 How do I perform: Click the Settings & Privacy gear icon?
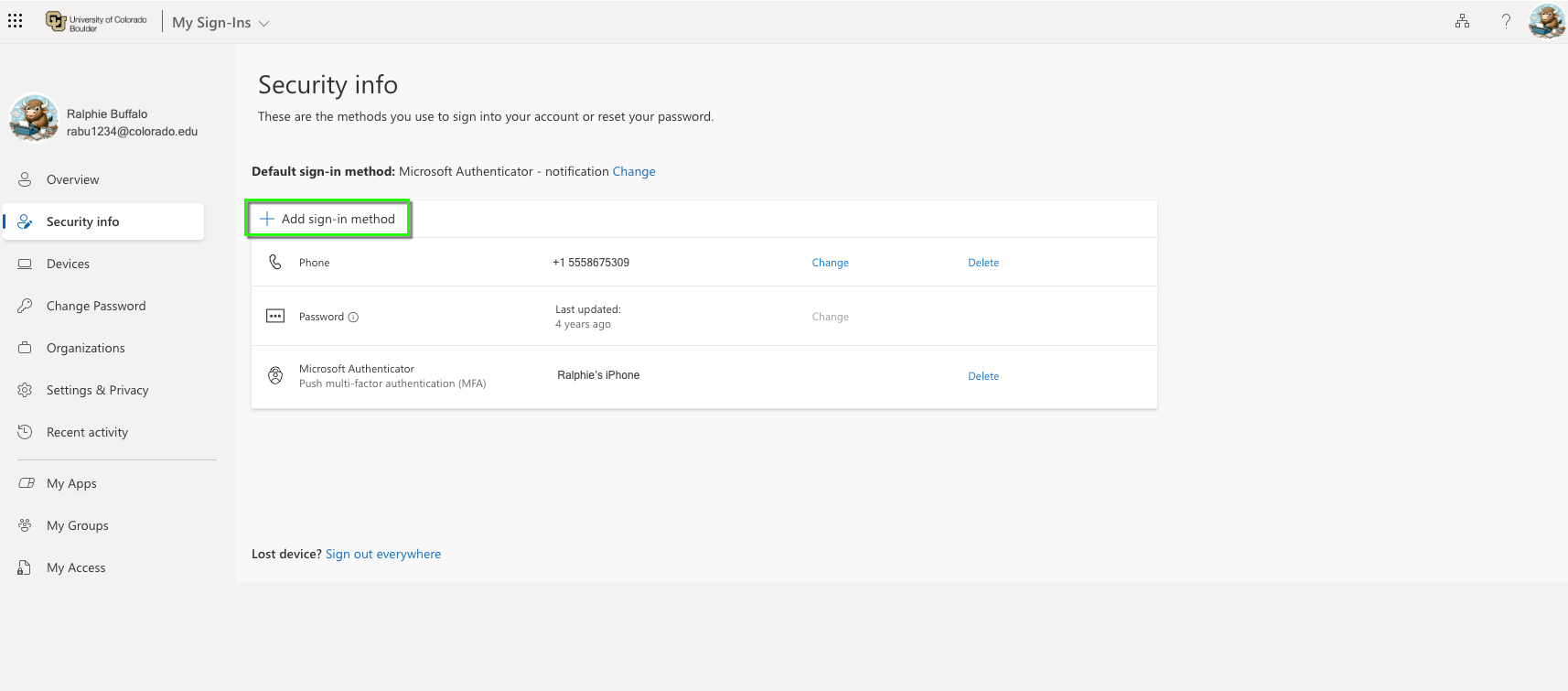(x=26, y=390)
